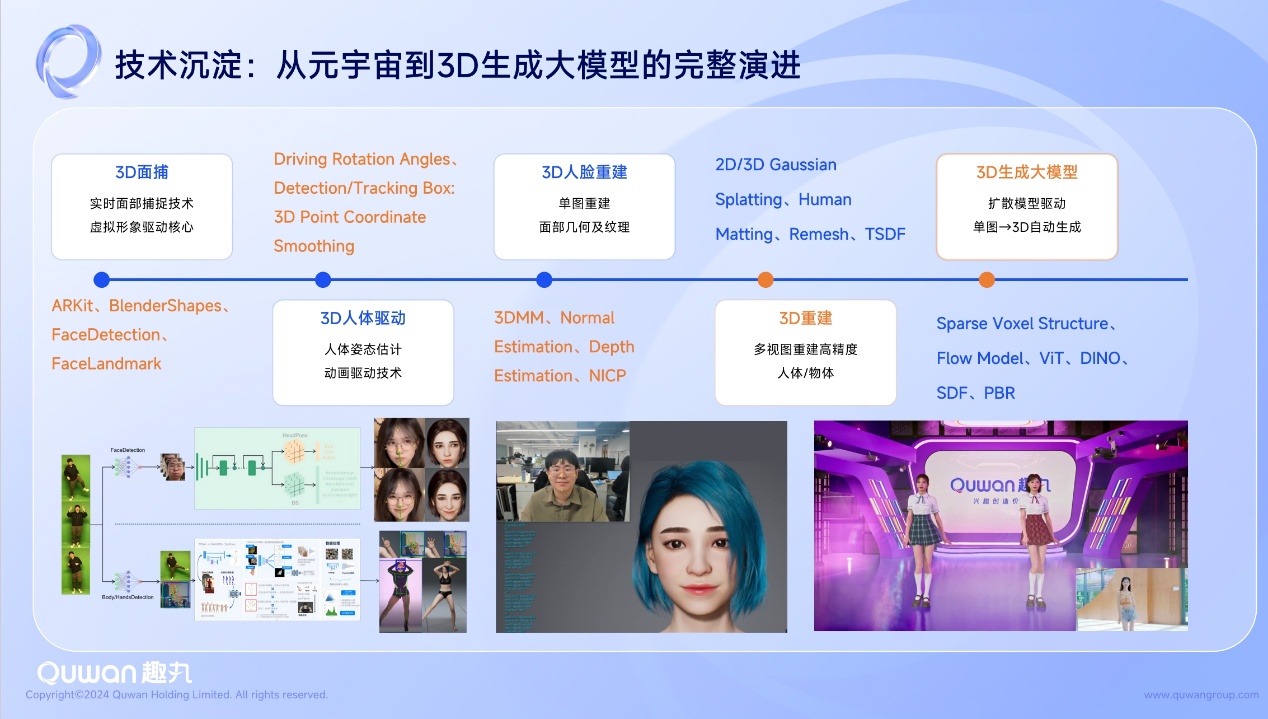This screenshot has width=1268, height=719.
Task: Click the line 虚拟形象驱动核心
Action: click(x=141, y=227)
